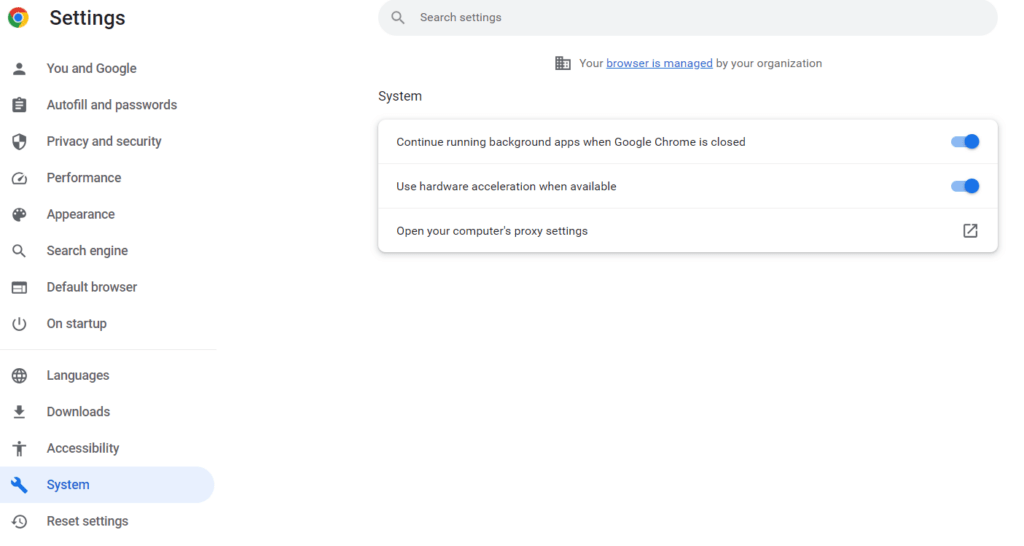Click the Open your computer's proxy settings row
1024x546 pixels.
[688, 231]
